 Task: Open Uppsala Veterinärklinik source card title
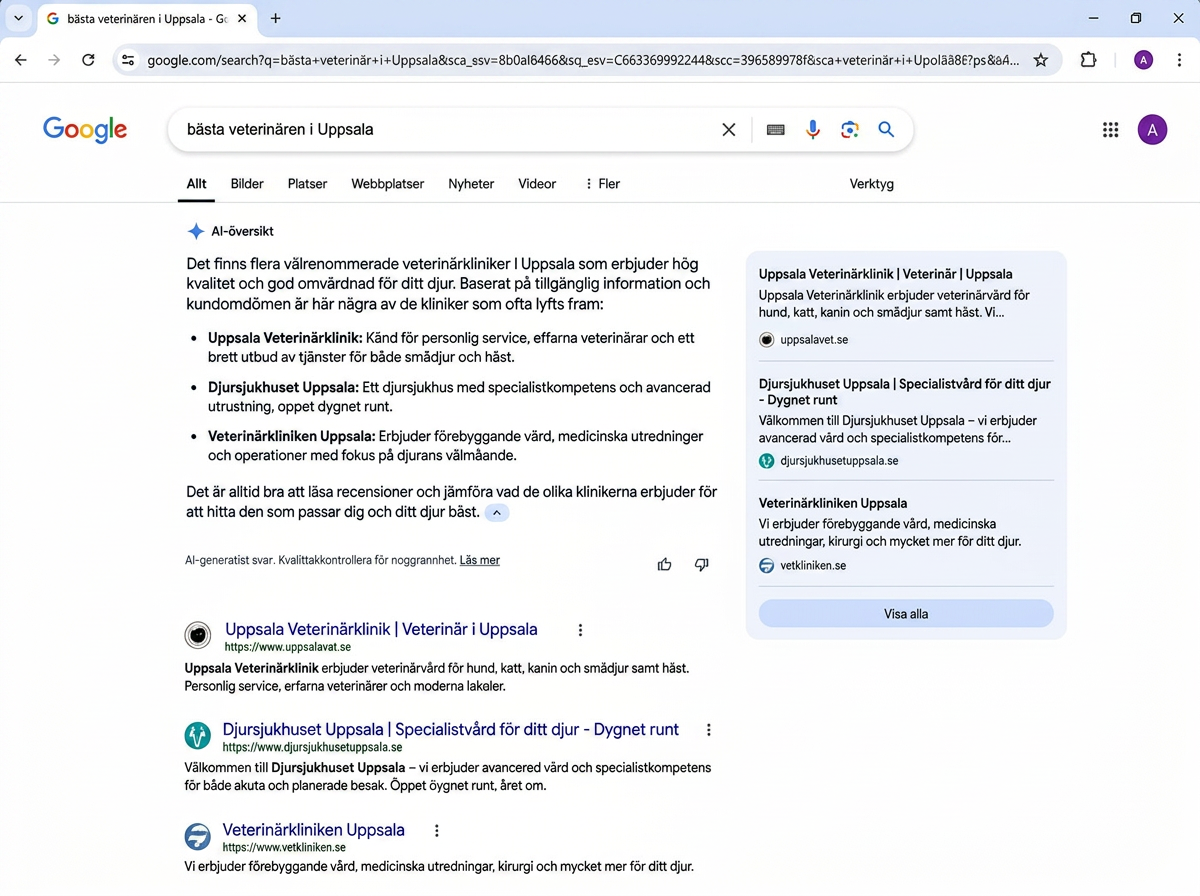tap(886, 274)
